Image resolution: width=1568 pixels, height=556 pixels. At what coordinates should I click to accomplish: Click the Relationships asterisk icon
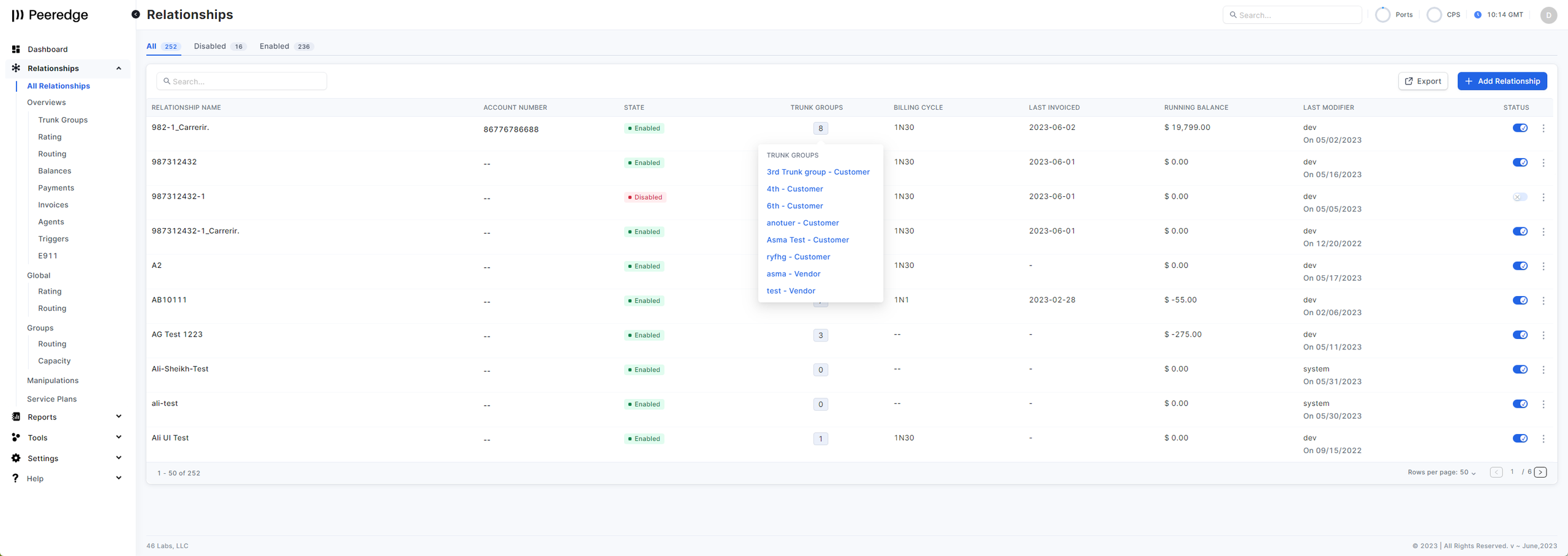pos(16,68)
